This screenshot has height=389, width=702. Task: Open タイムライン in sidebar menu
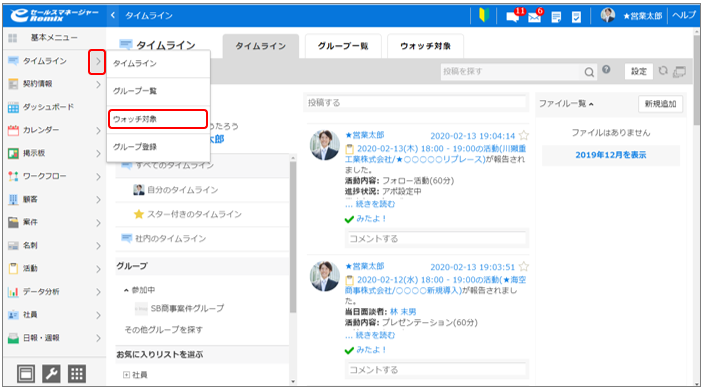pos(45,61)
